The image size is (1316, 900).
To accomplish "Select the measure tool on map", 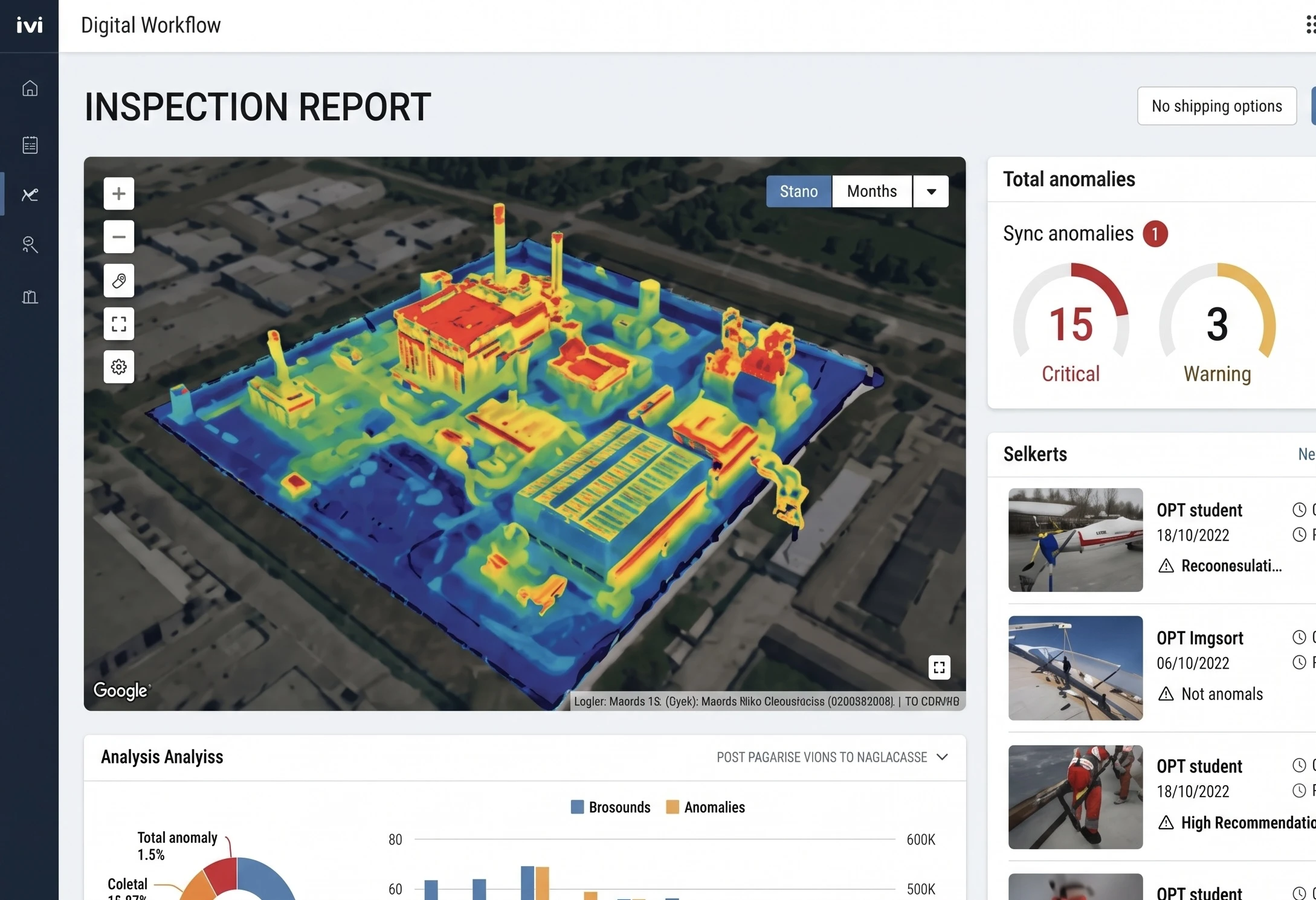I will pos(118,280).
